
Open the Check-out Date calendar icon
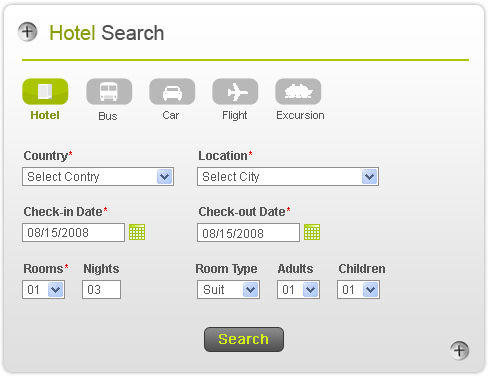tap(312, 232)
